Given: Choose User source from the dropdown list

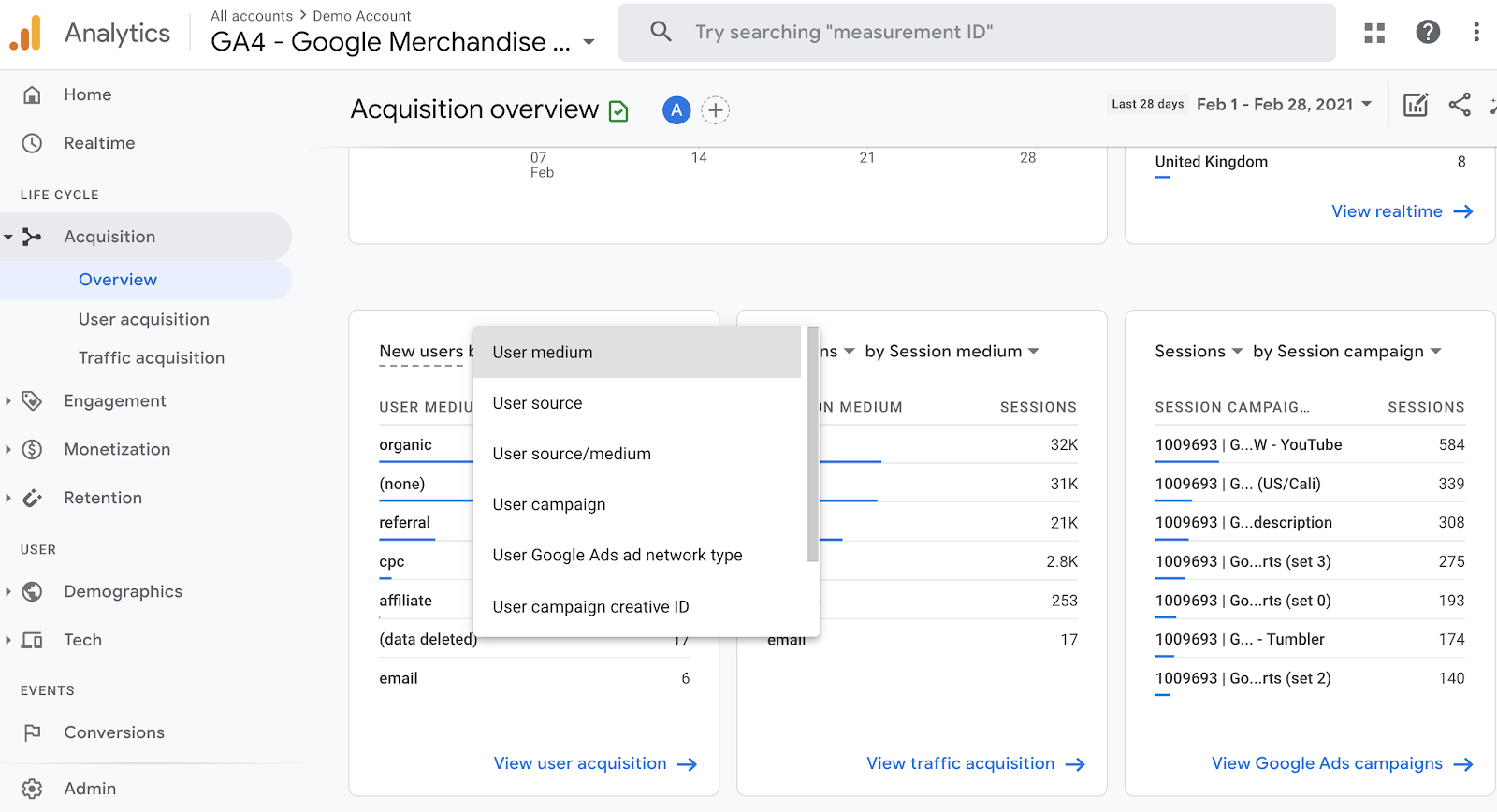Looking at the screenshot, I should (x=537, y=403).
